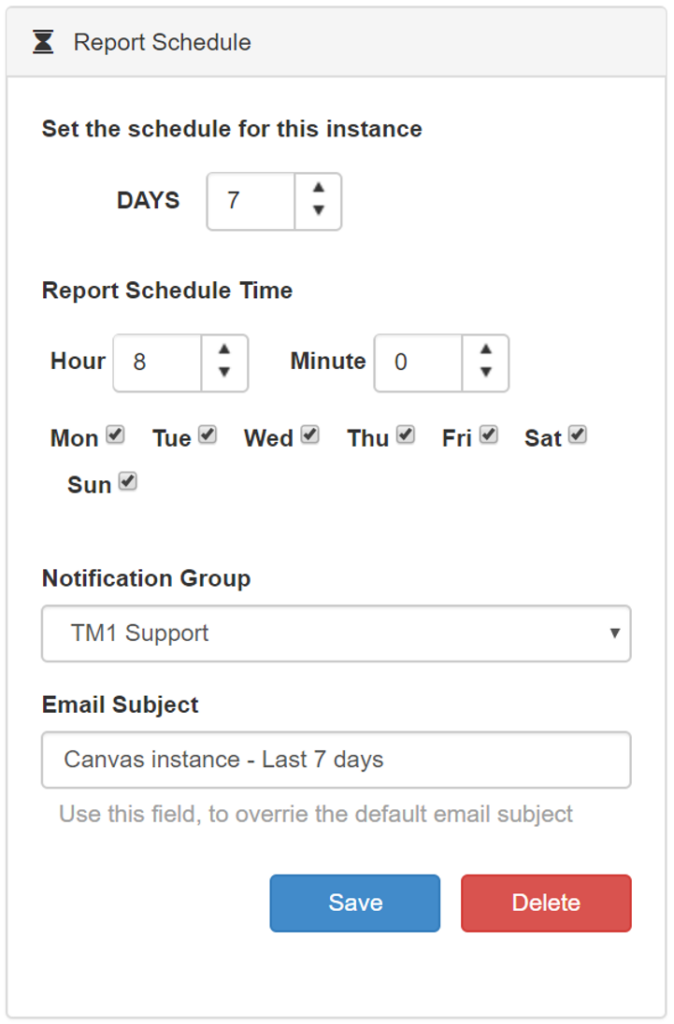
Task: Decrease the DAYS value with down arrow
Action: [318, 210]
